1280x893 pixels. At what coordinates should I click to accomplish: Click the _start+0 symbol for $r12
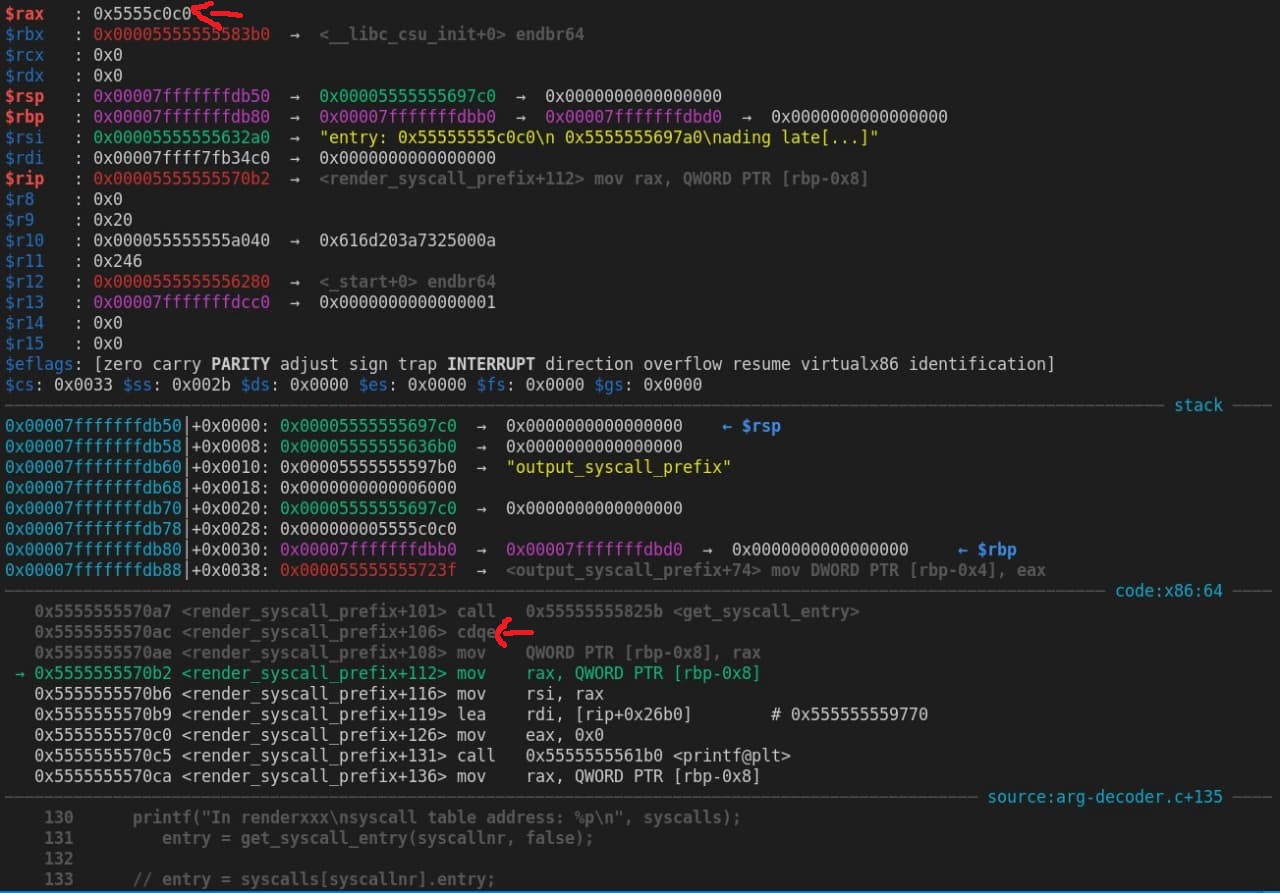click(x=407, y=281)
